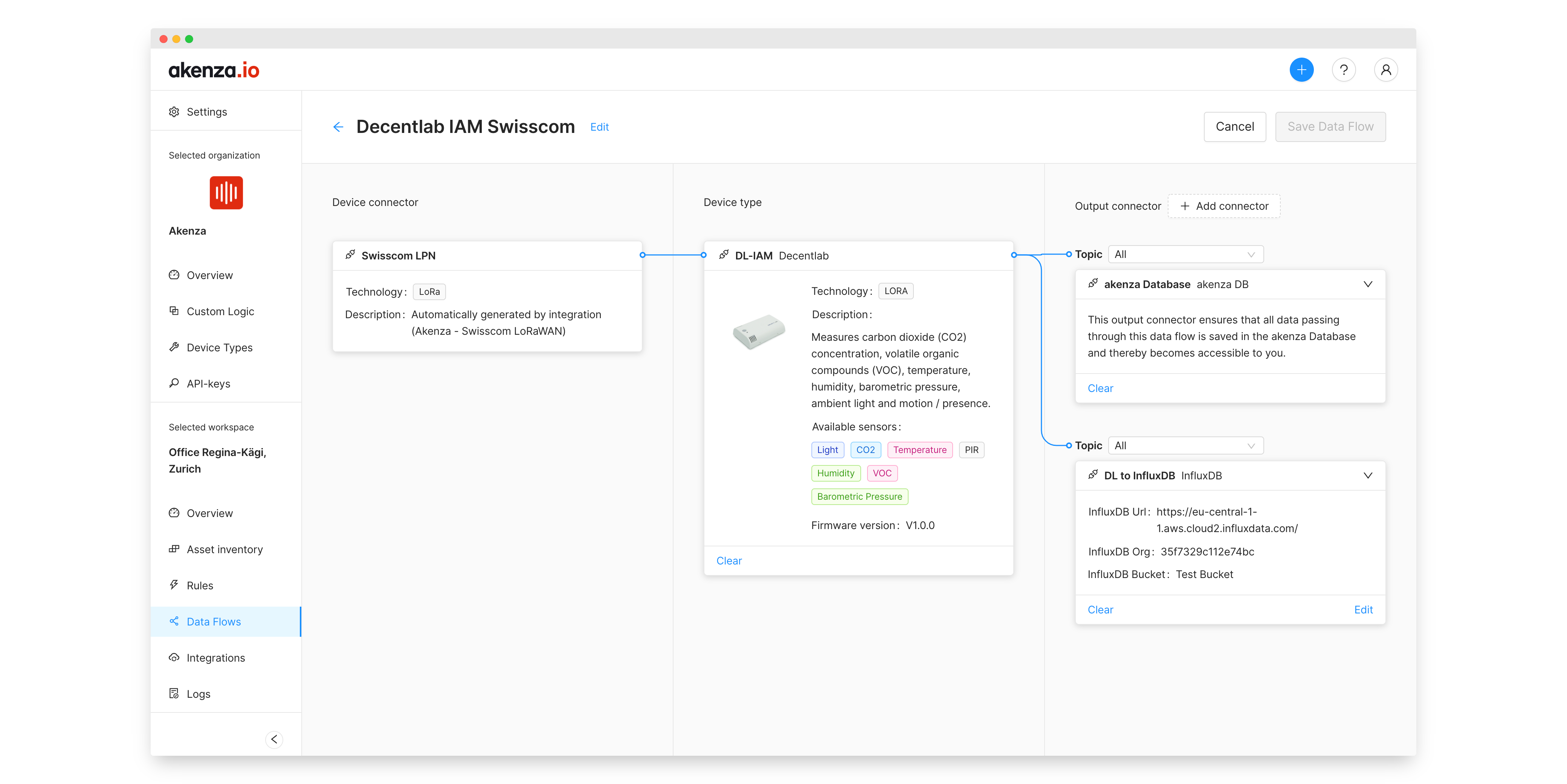Open the organization Overview menu item
The image size is (1567, 784).
(226, 275)
